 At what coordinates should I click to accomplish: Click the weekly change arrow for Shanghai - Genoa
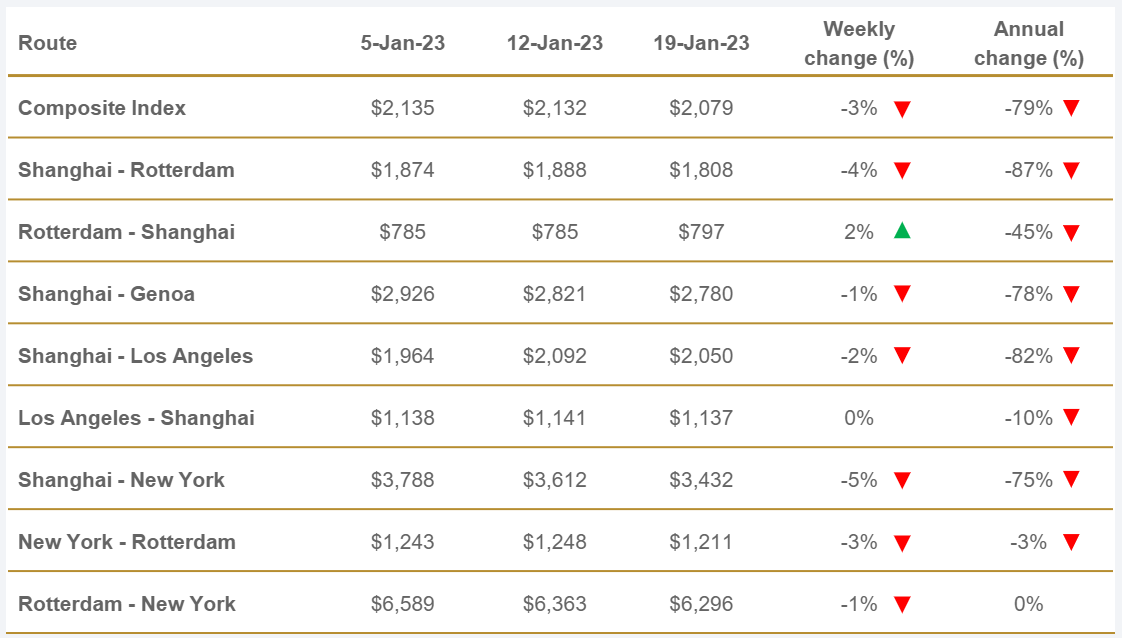(902, 294)
